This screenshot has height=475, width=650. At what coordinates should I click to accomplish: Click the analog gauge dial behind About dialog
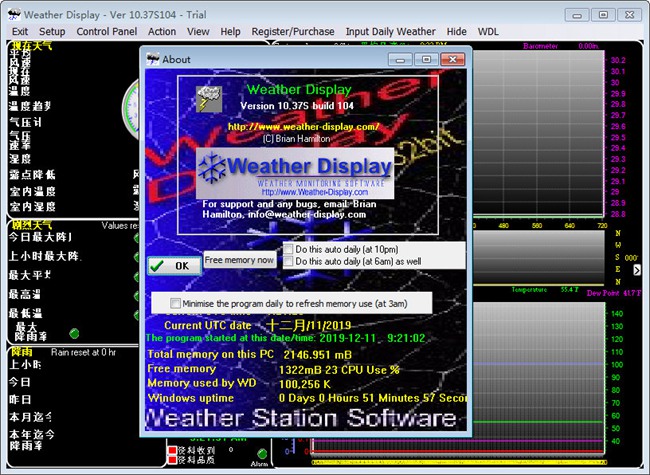coord(131,109)
